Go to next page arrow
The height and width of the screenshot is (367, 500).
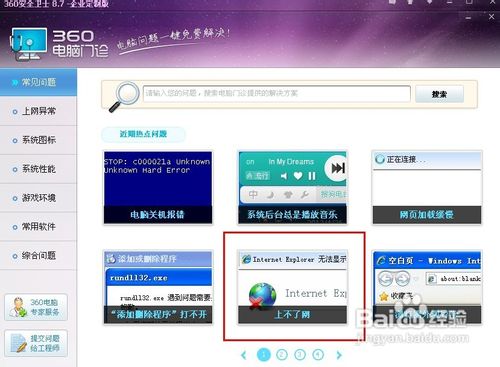[339, 355]
